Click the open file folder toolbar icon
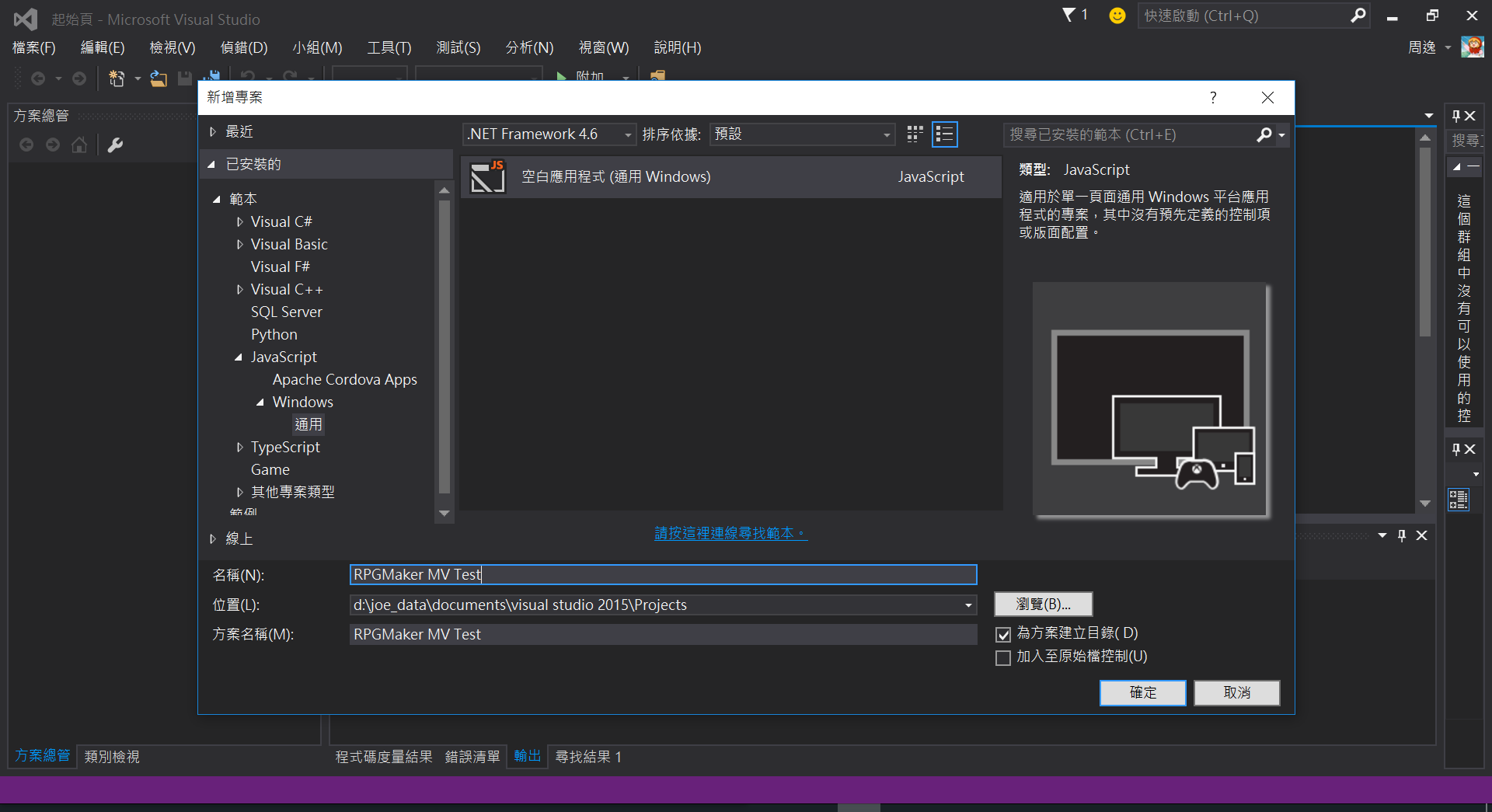1492x812 pixels. tap(159, 78)
